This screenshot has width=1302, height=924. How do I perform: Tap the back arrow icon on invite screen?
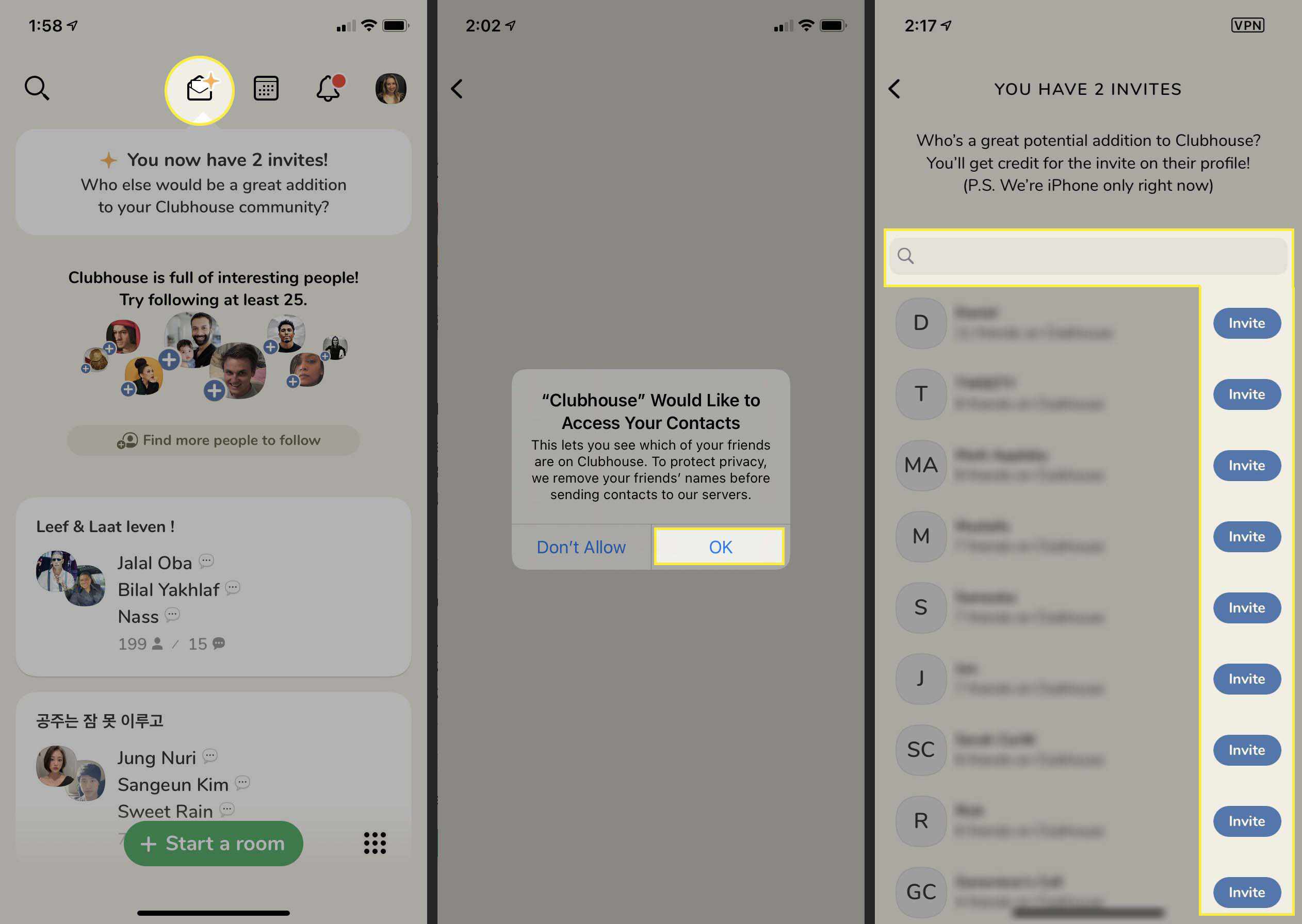(x=894, y=88)
